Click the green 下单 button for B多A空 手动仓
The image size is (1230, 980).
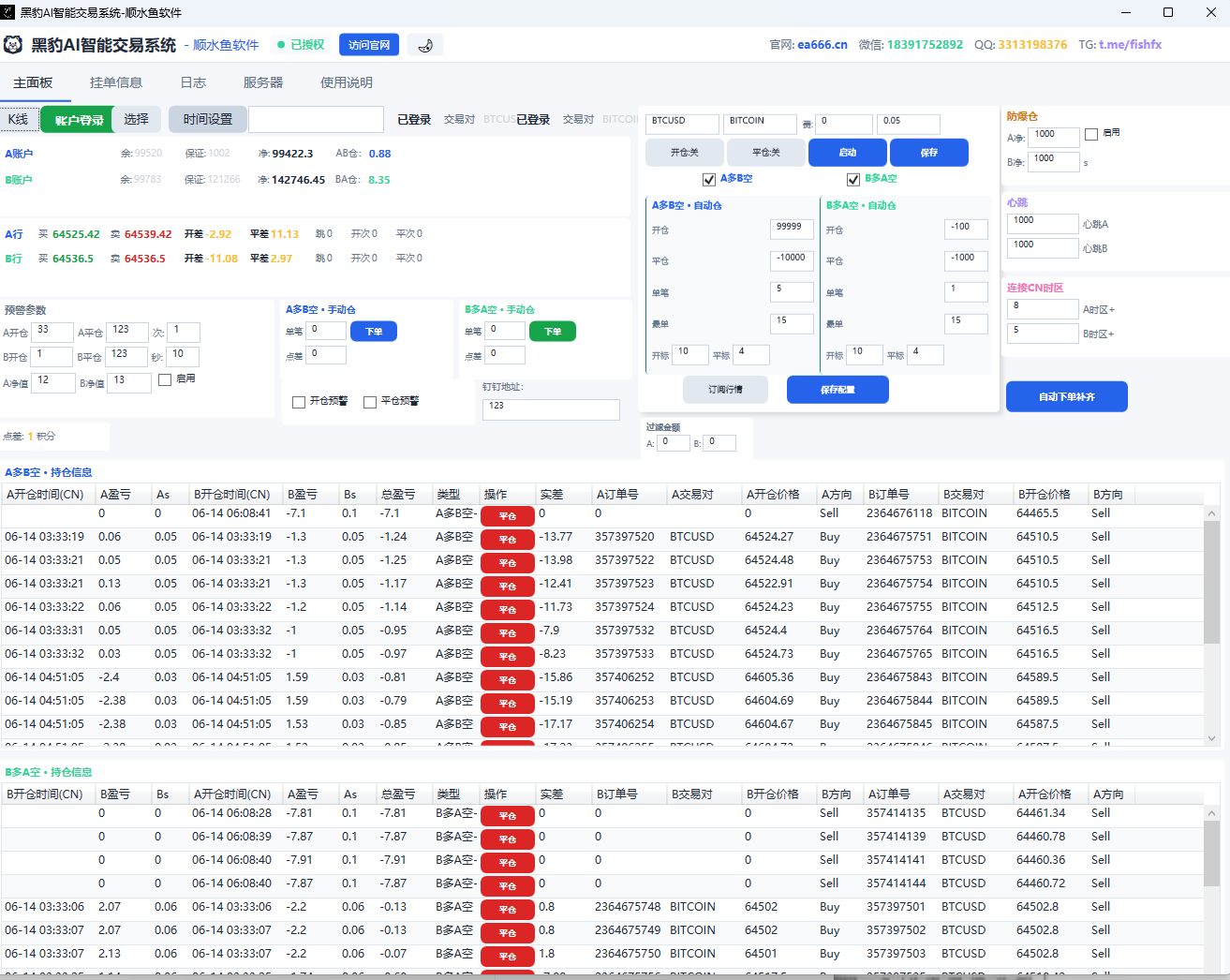point(553,332)
